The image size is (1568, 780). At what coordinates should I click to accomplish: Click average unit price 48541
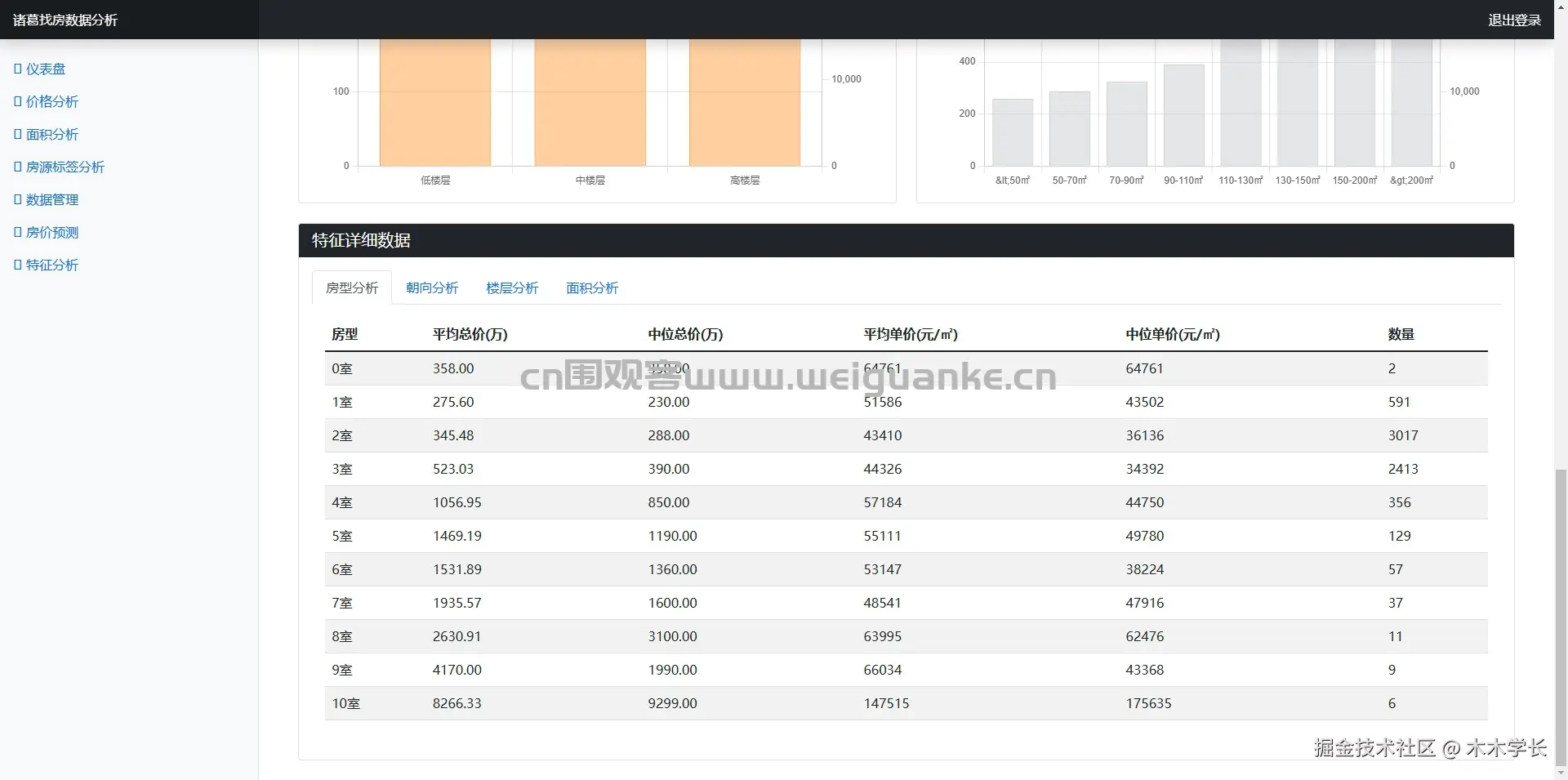(883, 603)
